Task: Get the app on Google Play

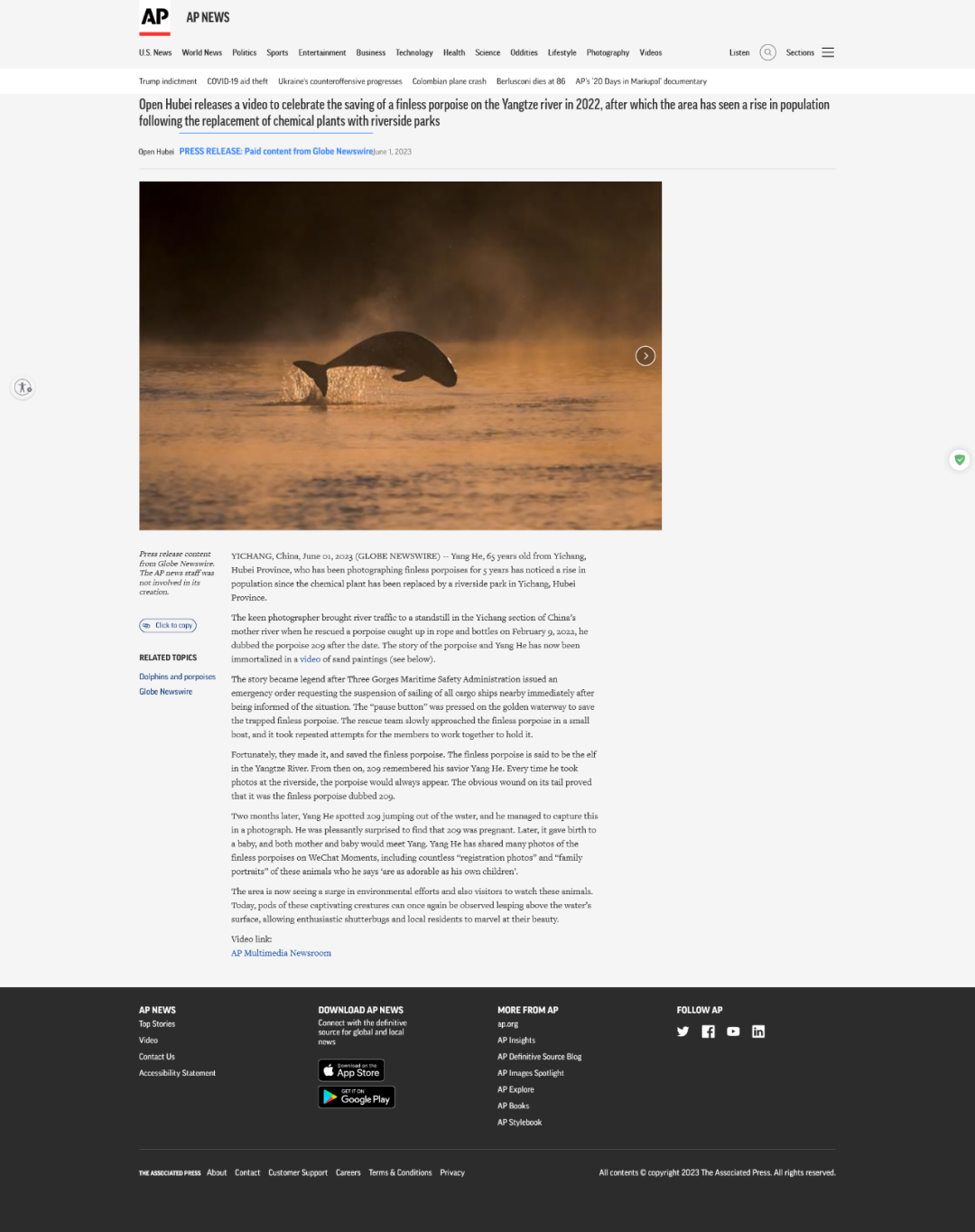Action: [x=357, y=1097]
